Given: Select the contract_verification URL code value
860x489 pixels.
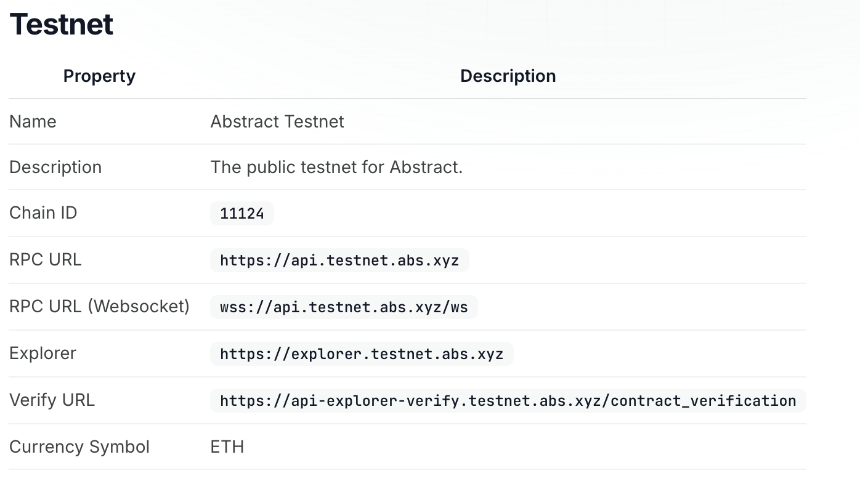Looking at the screenshot, I should 508,401.
